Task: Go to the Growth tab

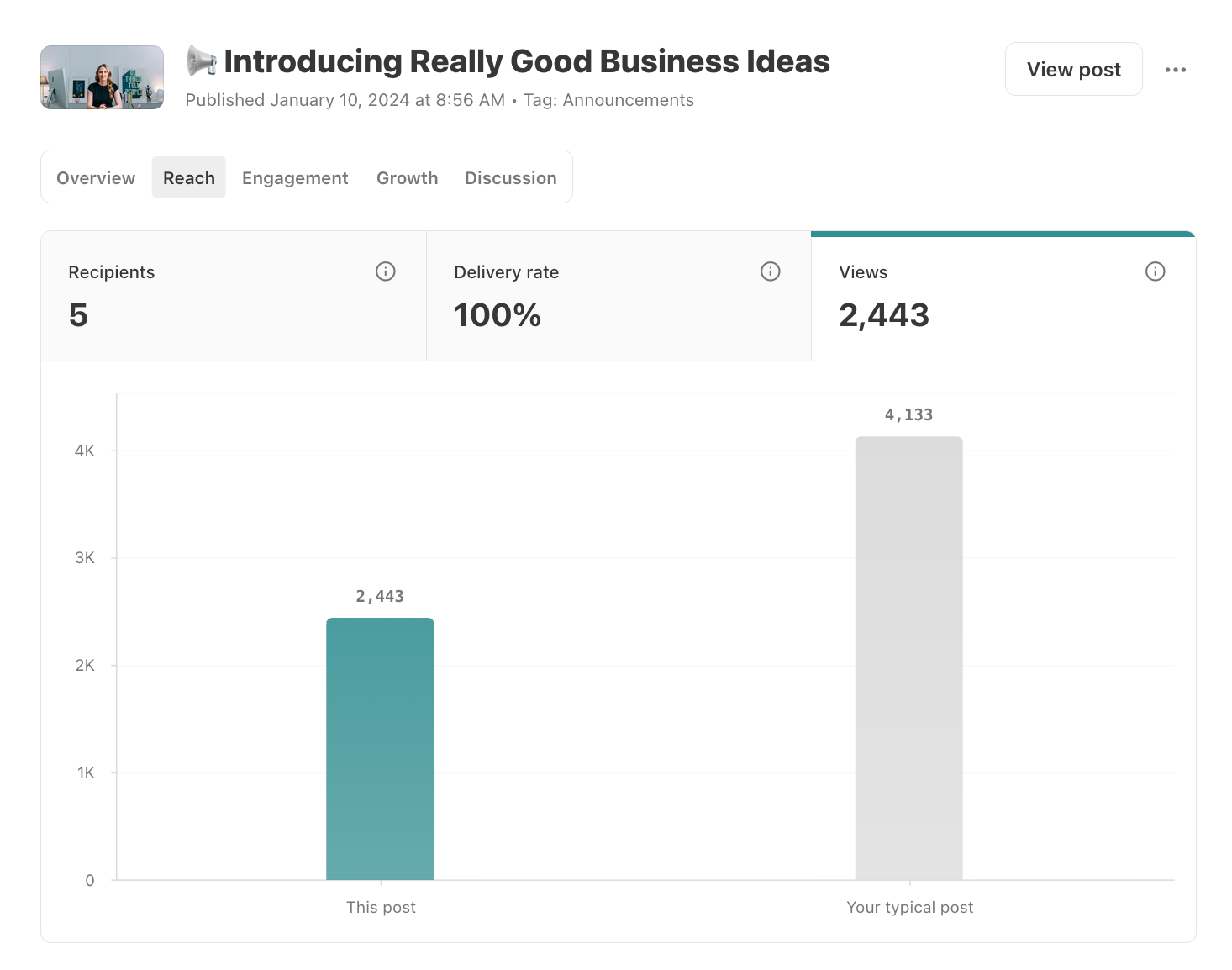Action: tap(407, 177)
